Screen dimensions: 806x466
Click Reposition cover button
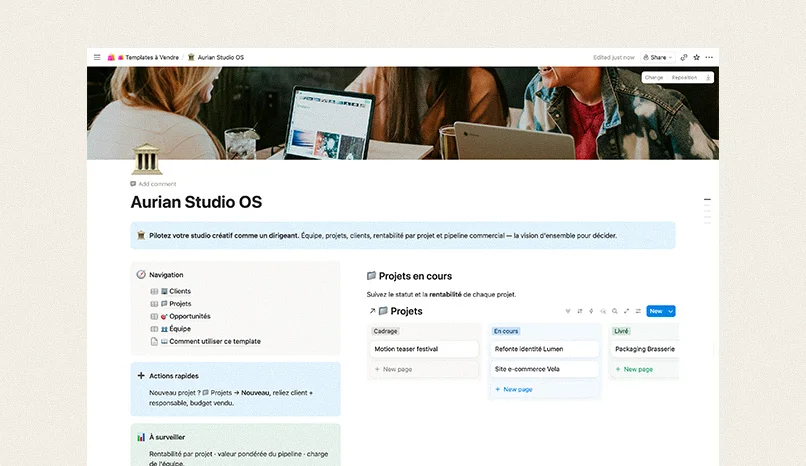coord(684,78)
